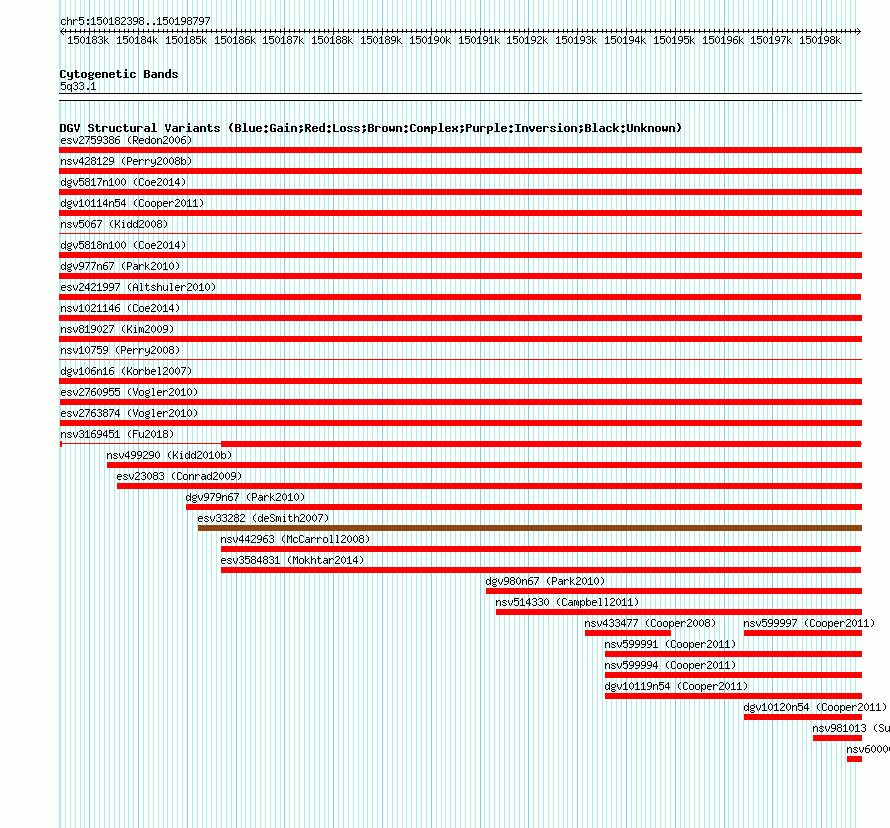The height and width of the screenshot is (828, 890).
Task: Click the 5q33.1 cytogenetic band label
Action: click(x=78, y=86)
